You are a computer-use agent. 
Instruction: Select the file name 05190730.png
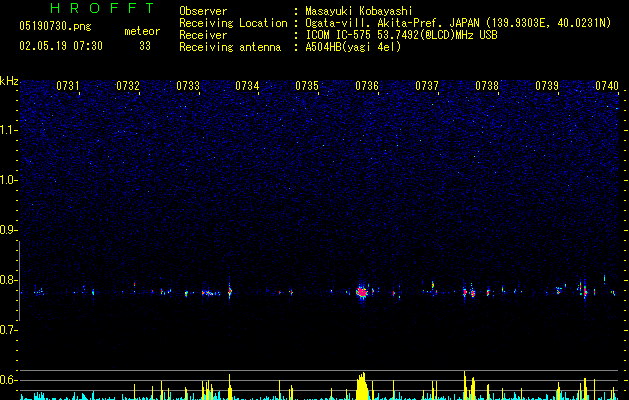[x=55, y=27]
